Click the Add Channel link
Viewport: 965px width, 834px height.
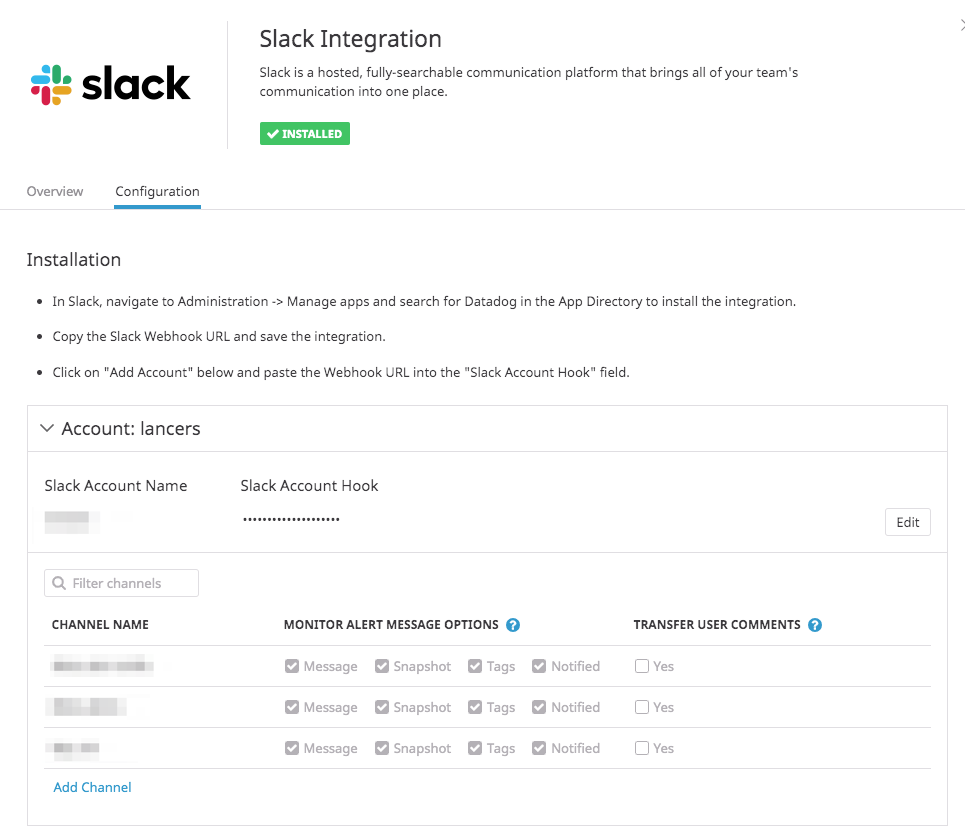coord(92,787)
